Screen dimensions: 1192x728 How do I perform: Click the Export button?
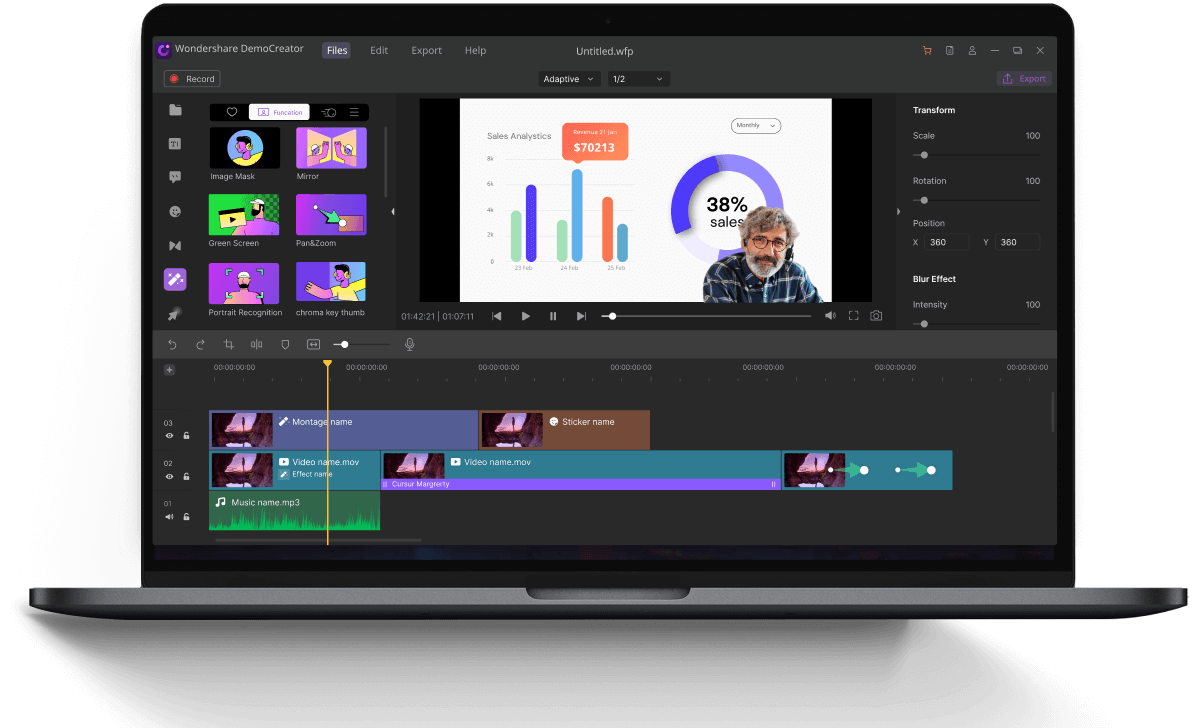pyautogui.click(x=1024, y=79)
